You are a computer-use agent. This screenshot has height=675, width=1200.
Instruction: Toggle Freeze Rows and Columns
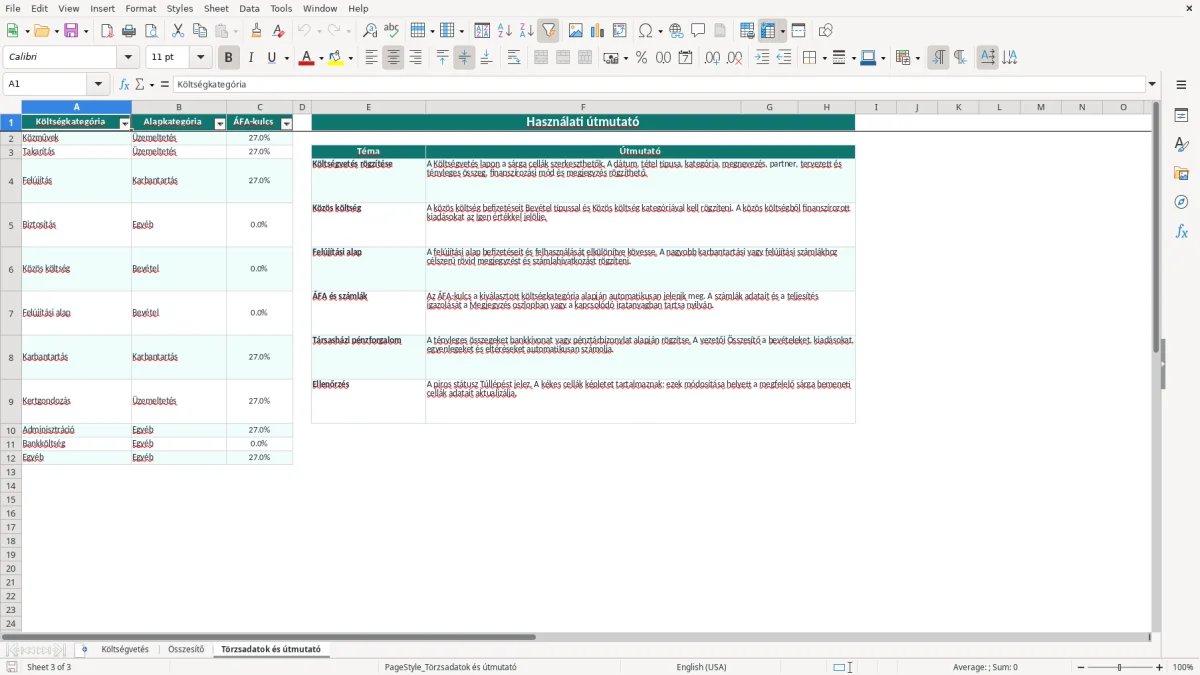(x=768, y=31)
